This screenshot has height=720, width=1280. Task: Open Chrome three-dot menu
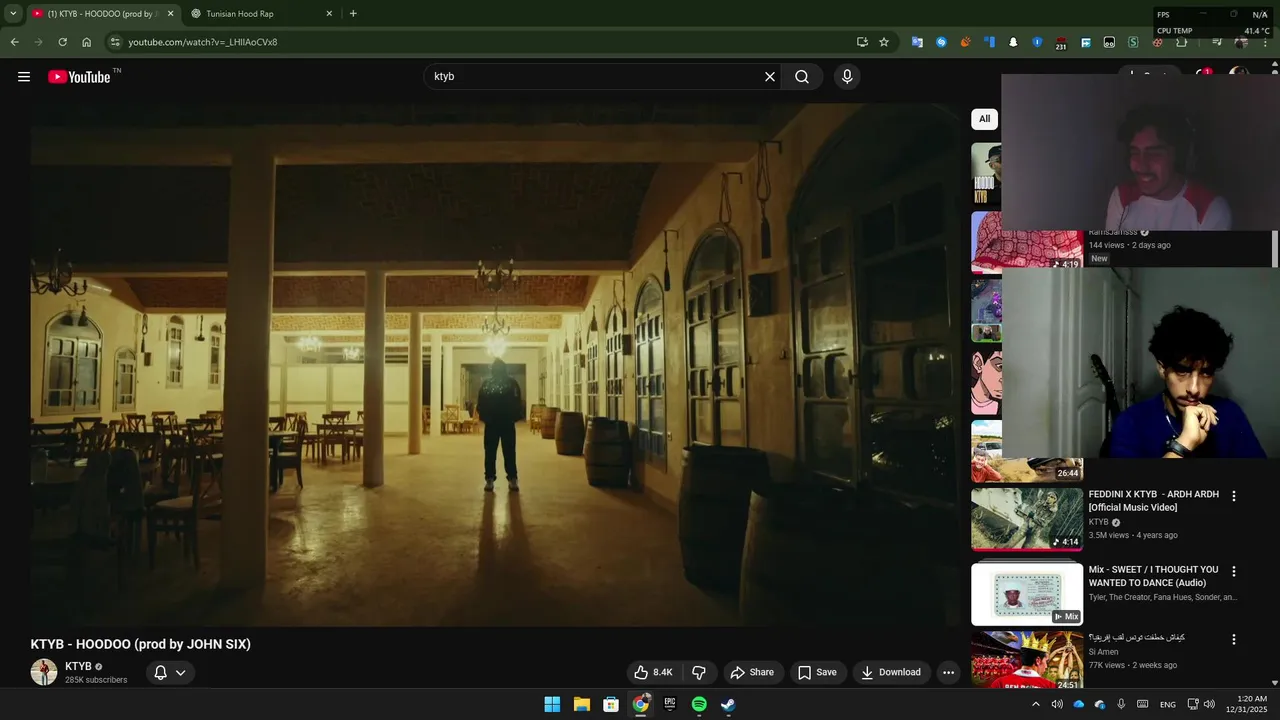click(x=1266, y=42)
